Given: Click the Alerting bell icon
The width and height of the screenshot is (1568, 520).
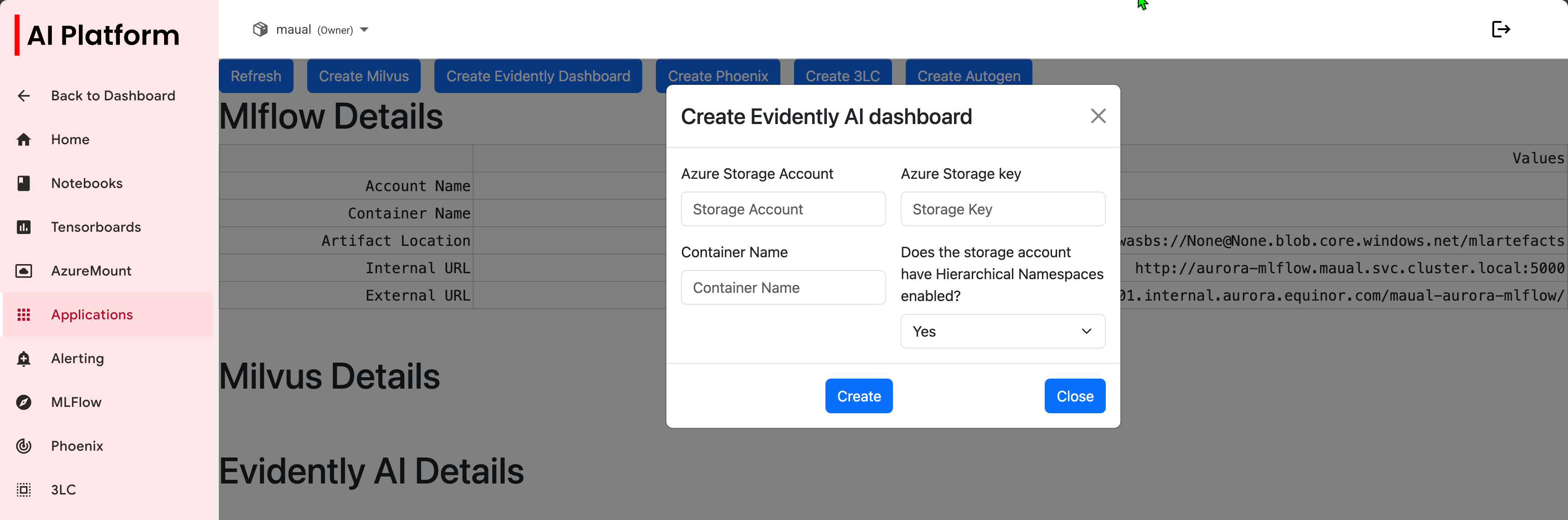Looking at the screenshot, I should point(24,359).
